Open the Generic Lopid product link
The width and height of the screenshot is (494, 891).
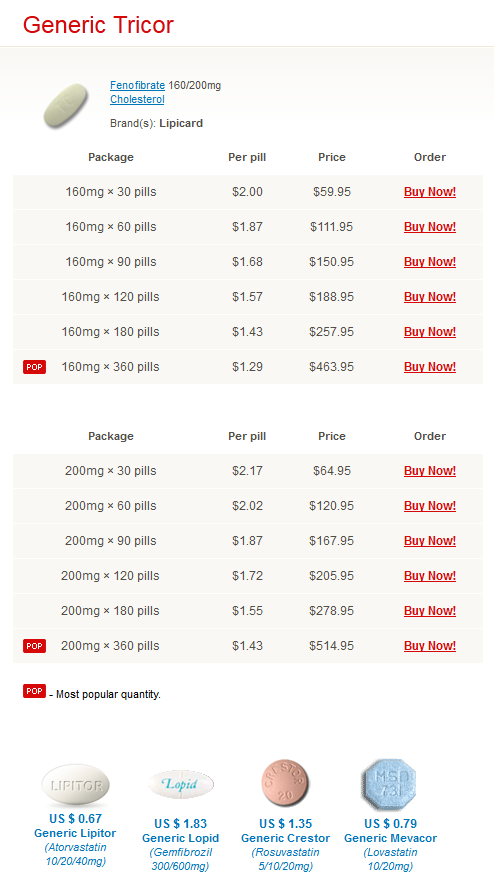click(180, 838)
